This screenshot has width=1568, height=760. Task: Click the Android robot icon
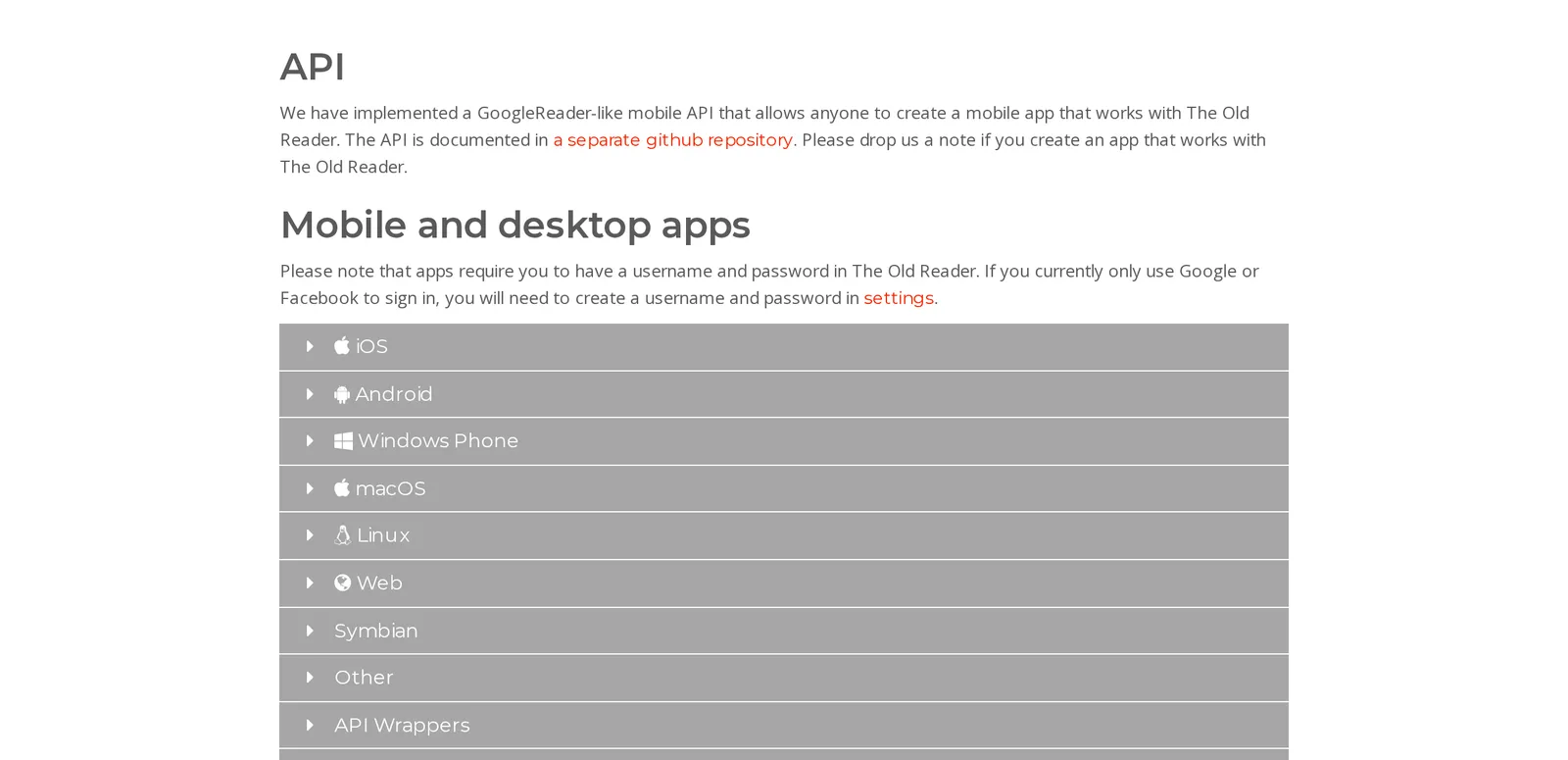[342, 394]
